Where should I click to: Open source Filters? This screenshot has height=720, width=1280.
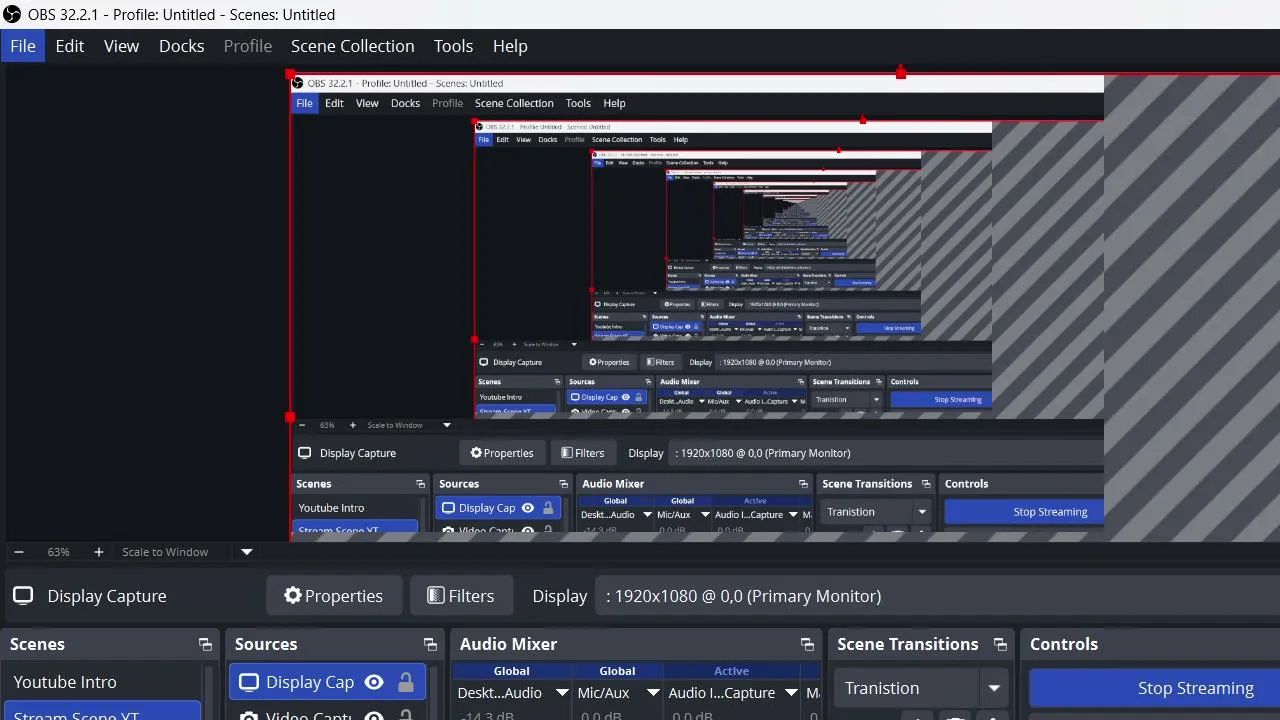461,596
